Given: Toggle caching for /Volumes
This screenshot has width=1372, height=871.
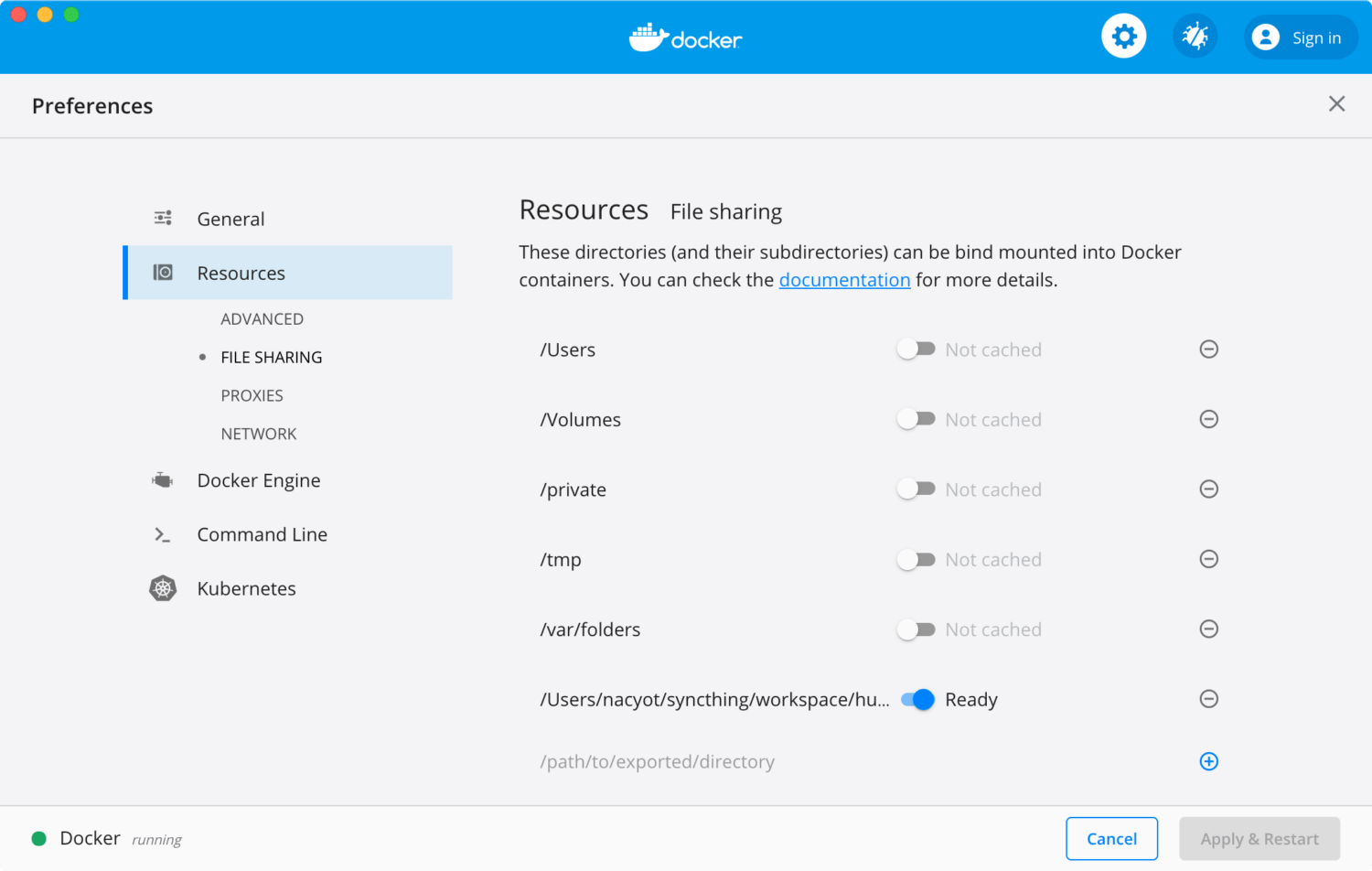Looking at the screenshot, I should (x=916, y=419).
